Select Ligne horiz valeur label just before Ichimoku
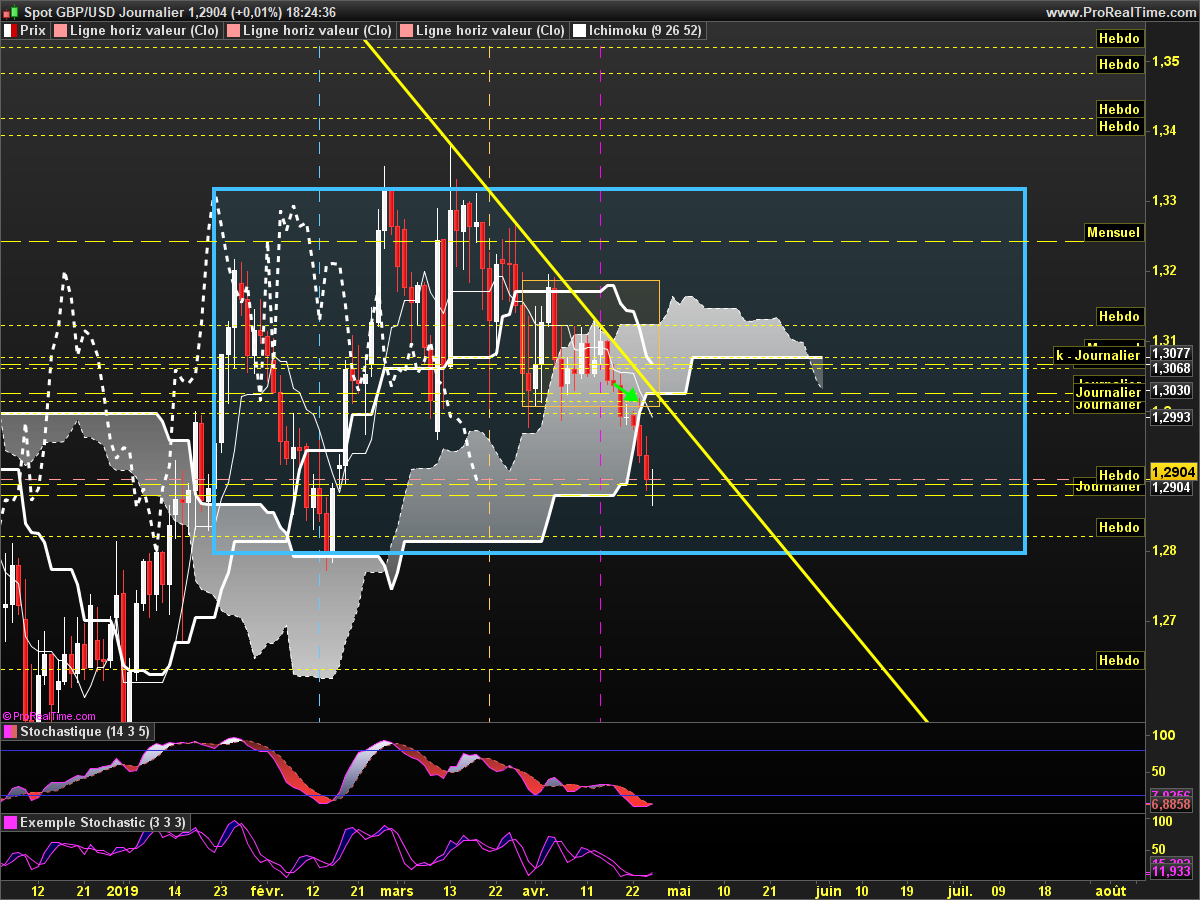 [x=489, y=31]
